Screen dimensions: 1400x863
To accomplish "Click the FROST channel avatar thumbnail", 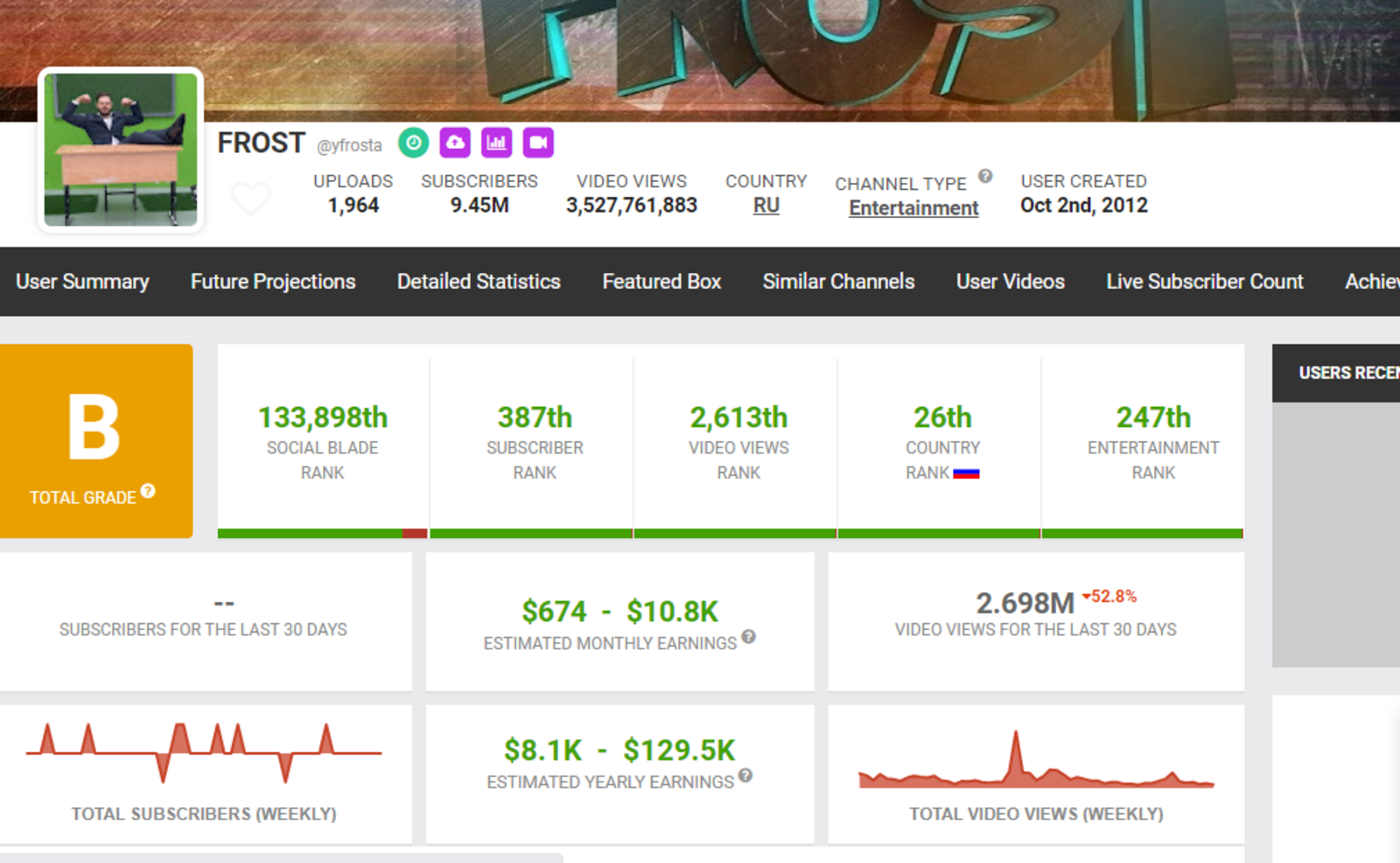I will pos(121,150).
